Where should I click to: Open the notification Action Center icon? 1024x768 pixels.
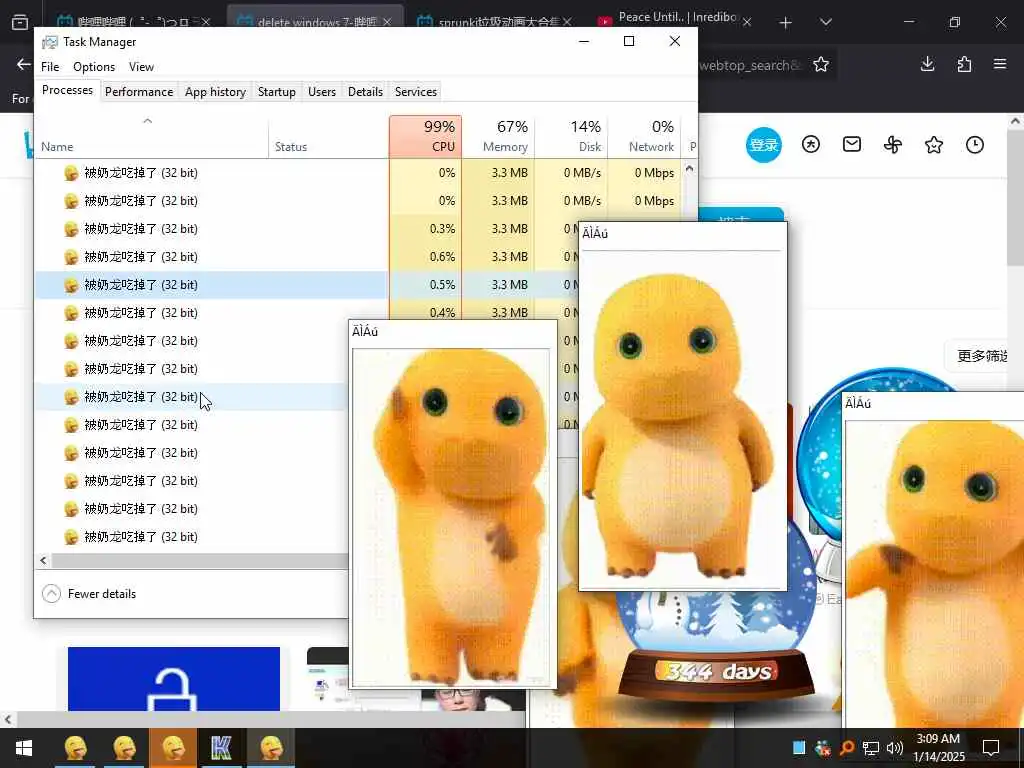tap(991, 748)
